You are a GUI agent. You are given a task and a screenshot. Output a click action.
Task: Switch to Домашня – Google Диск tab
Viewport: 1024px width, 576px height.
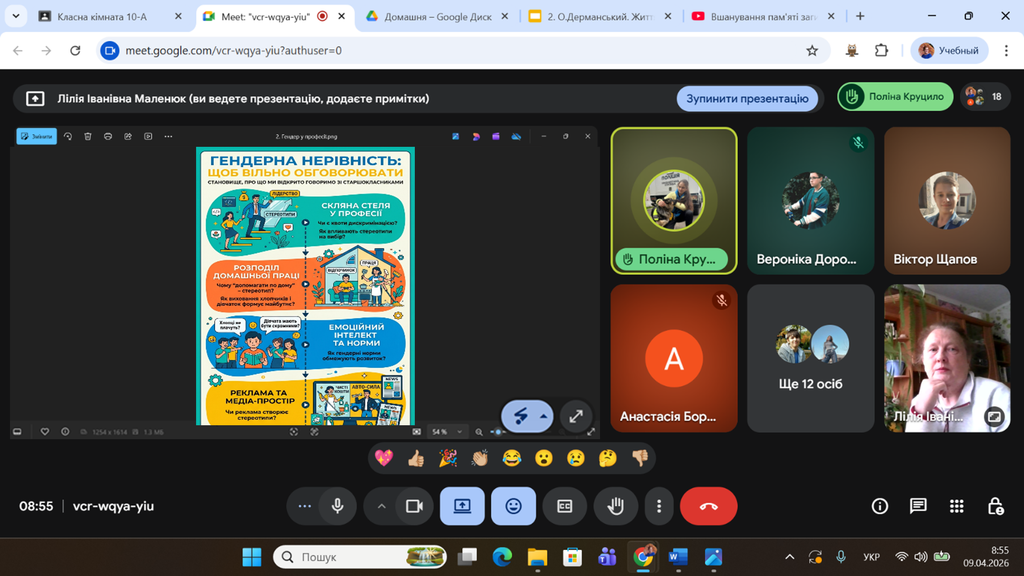(x=435, y=16)
